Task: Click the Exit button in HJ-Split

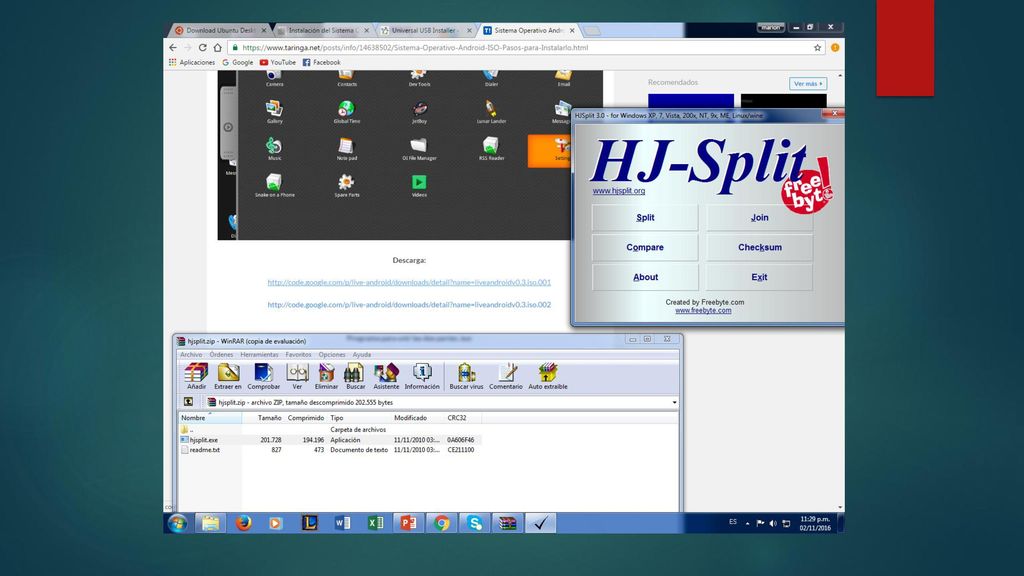Action: (760, 277)
